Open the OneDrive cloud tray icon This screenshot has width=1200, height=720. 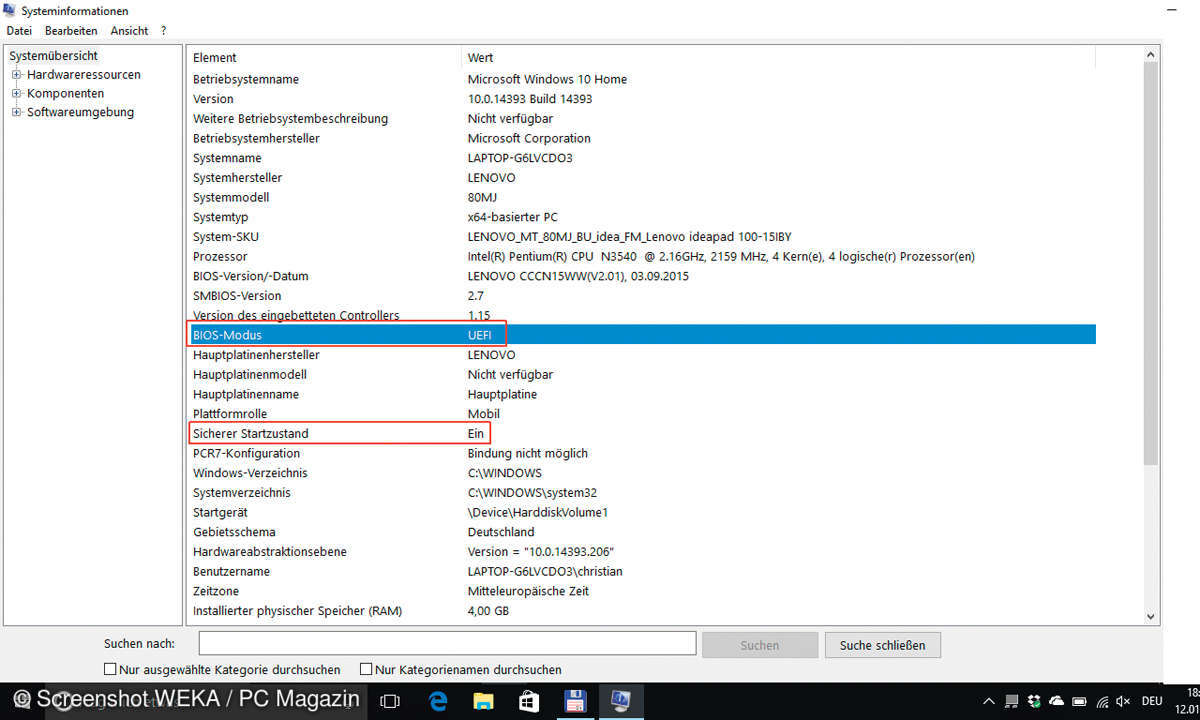(1056, 701)
